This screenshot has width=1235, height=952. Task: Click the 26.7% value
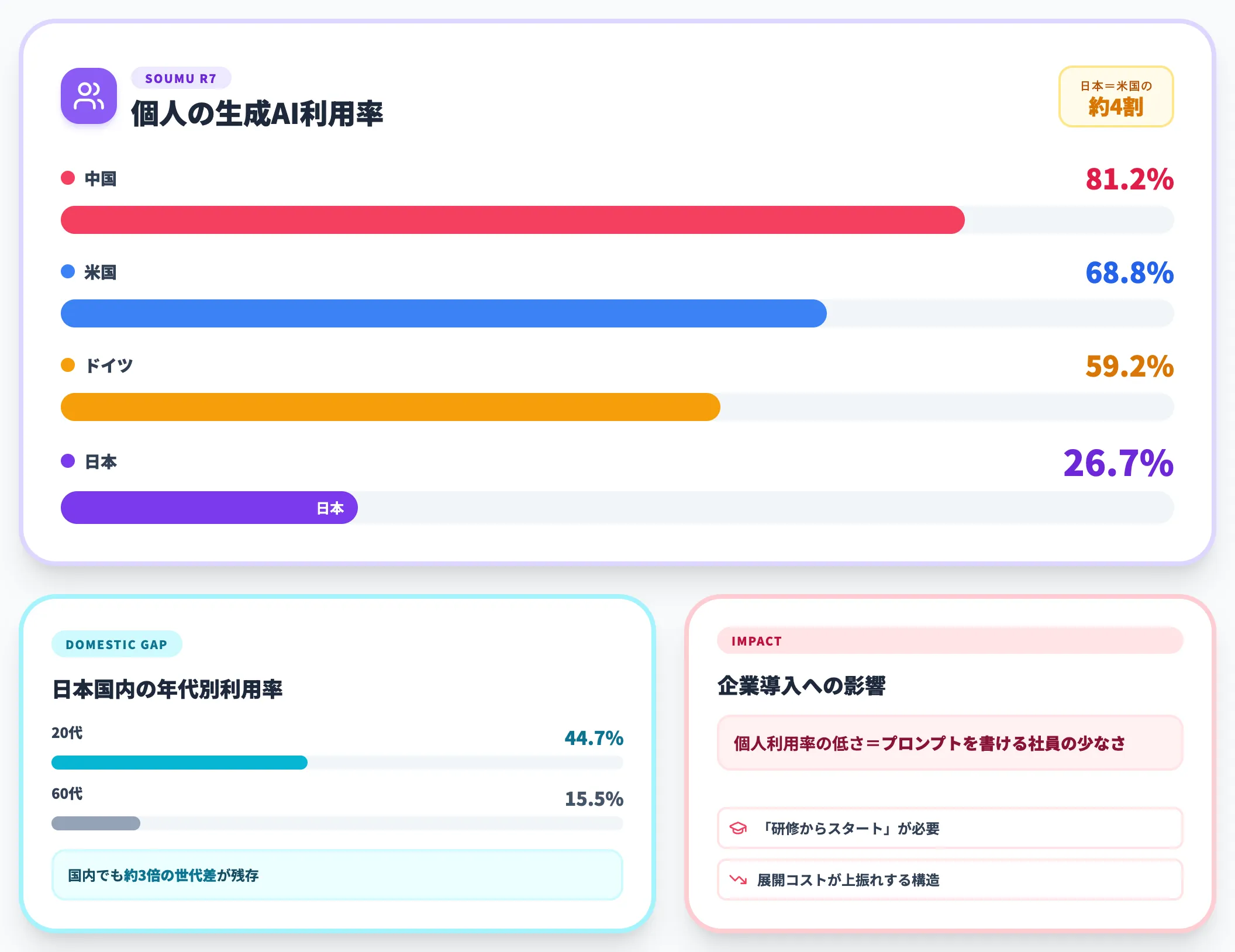[1118, 463]
